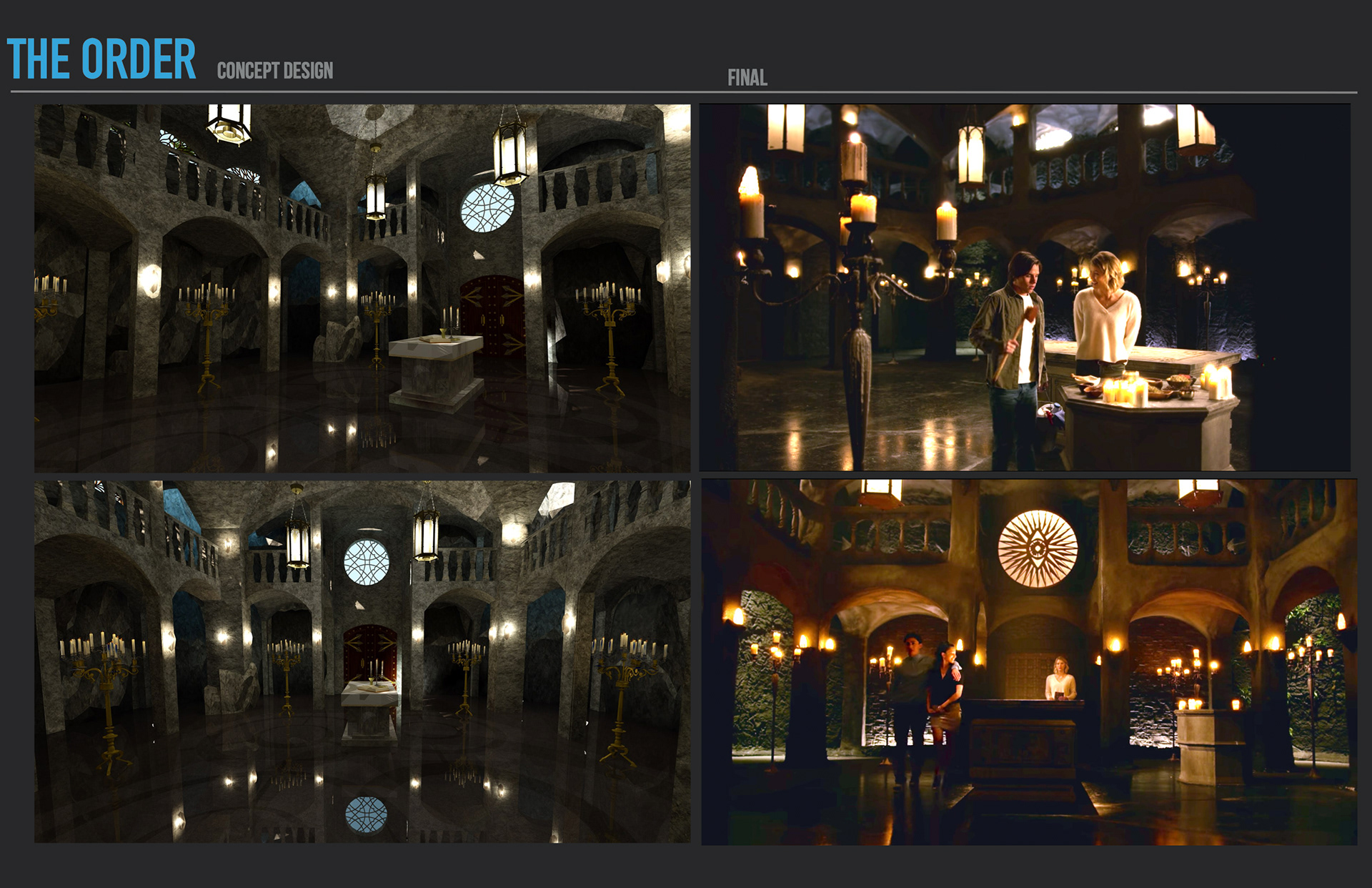Click the 'FINAL' column label
This screenshot has width=1372, height=888.
pos(747,78)
